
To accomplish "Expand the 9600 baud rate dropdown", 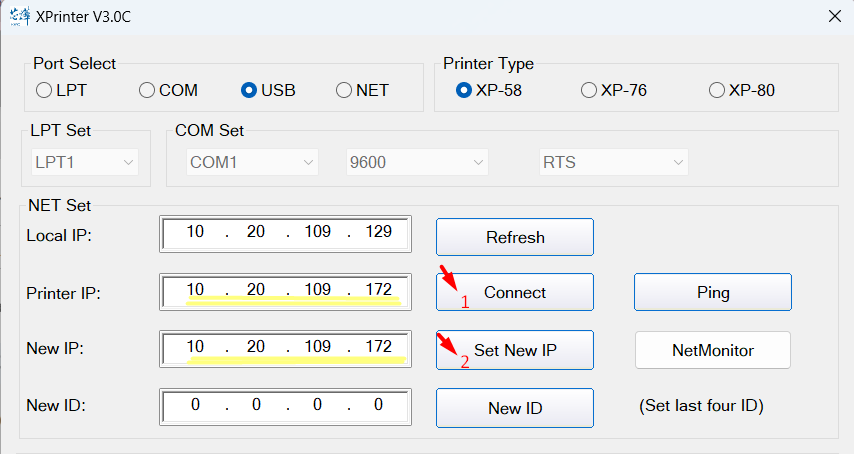I will coord(417,162).
